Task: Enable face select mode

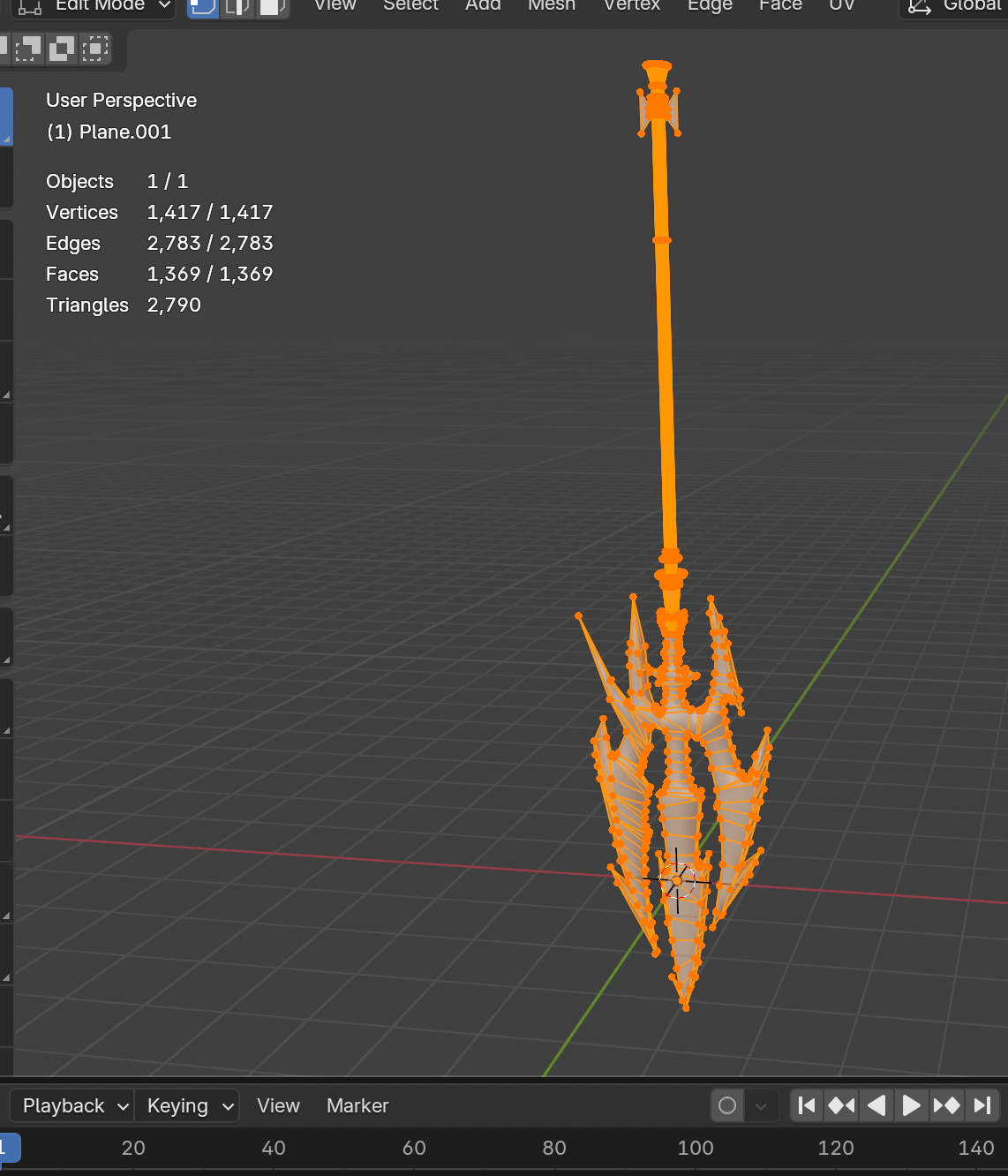Action: click(272, 7)
